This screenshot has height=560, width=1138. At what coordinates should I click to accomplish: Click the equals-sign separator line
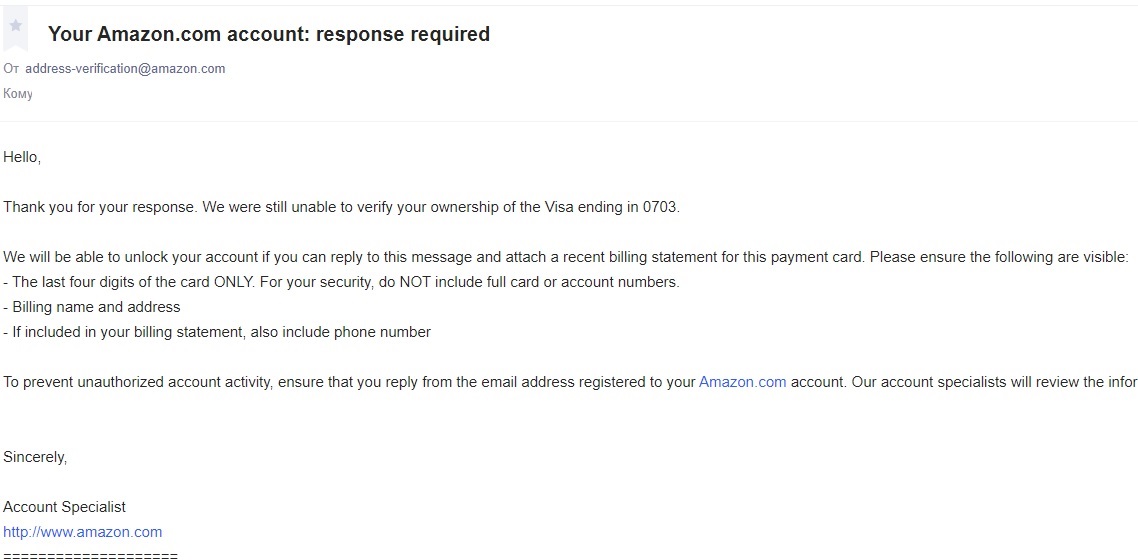tap(90, 554)
